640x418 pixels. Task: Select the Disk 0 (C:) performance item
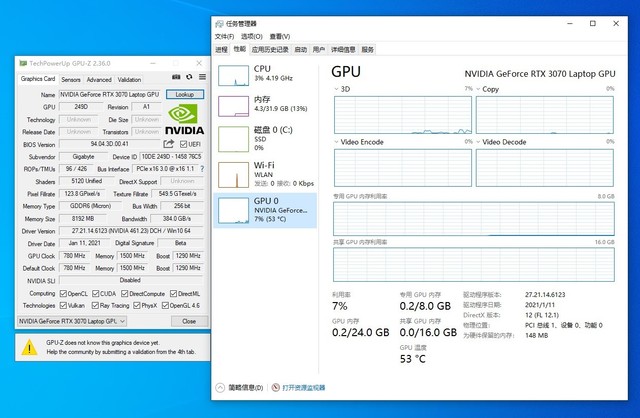pos(265,139)
